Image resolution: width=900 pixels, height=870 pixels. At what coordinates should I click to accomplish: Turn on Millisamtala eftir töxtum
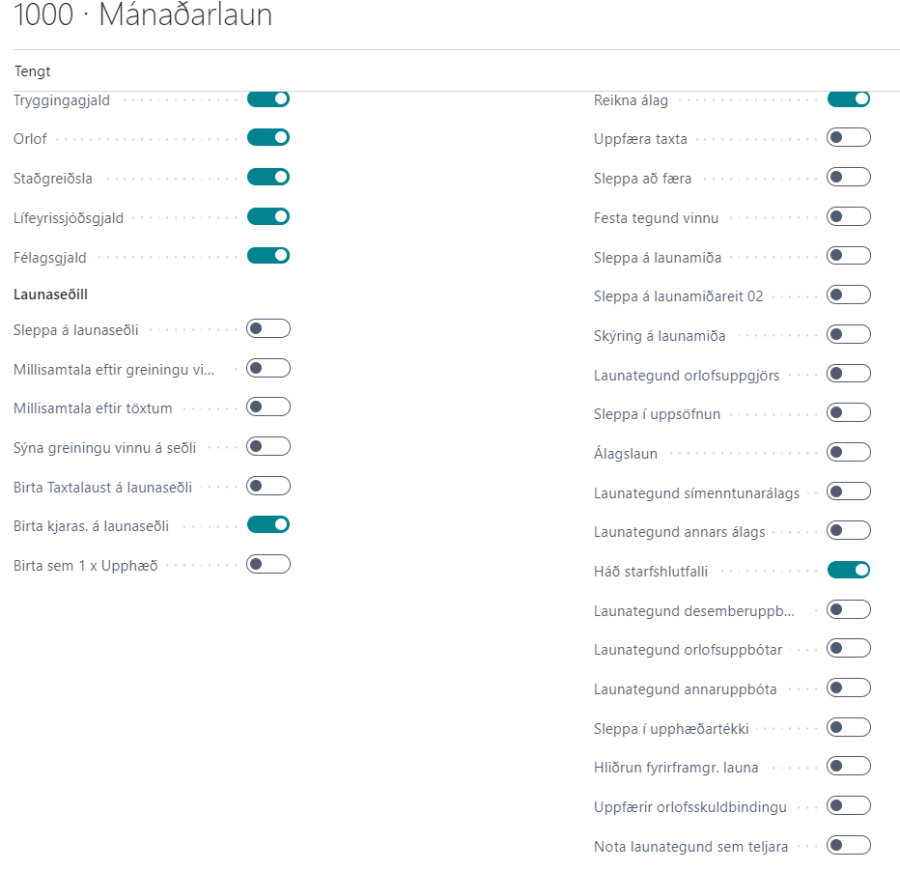click(268, 407)
